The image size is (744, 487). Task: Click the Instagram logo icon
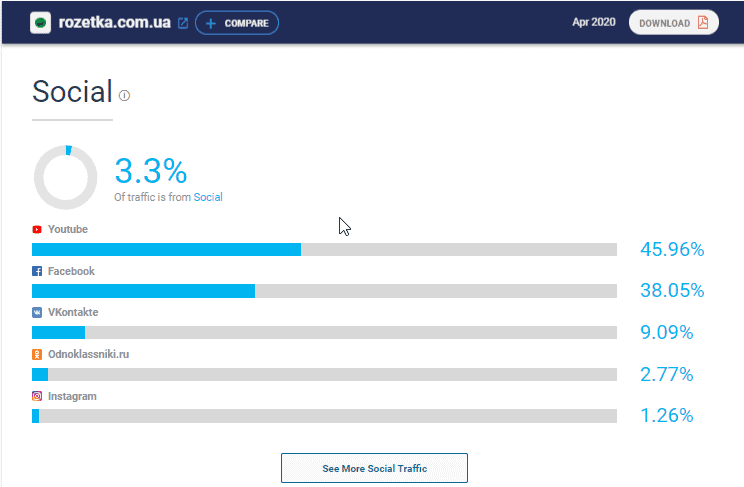37,396
